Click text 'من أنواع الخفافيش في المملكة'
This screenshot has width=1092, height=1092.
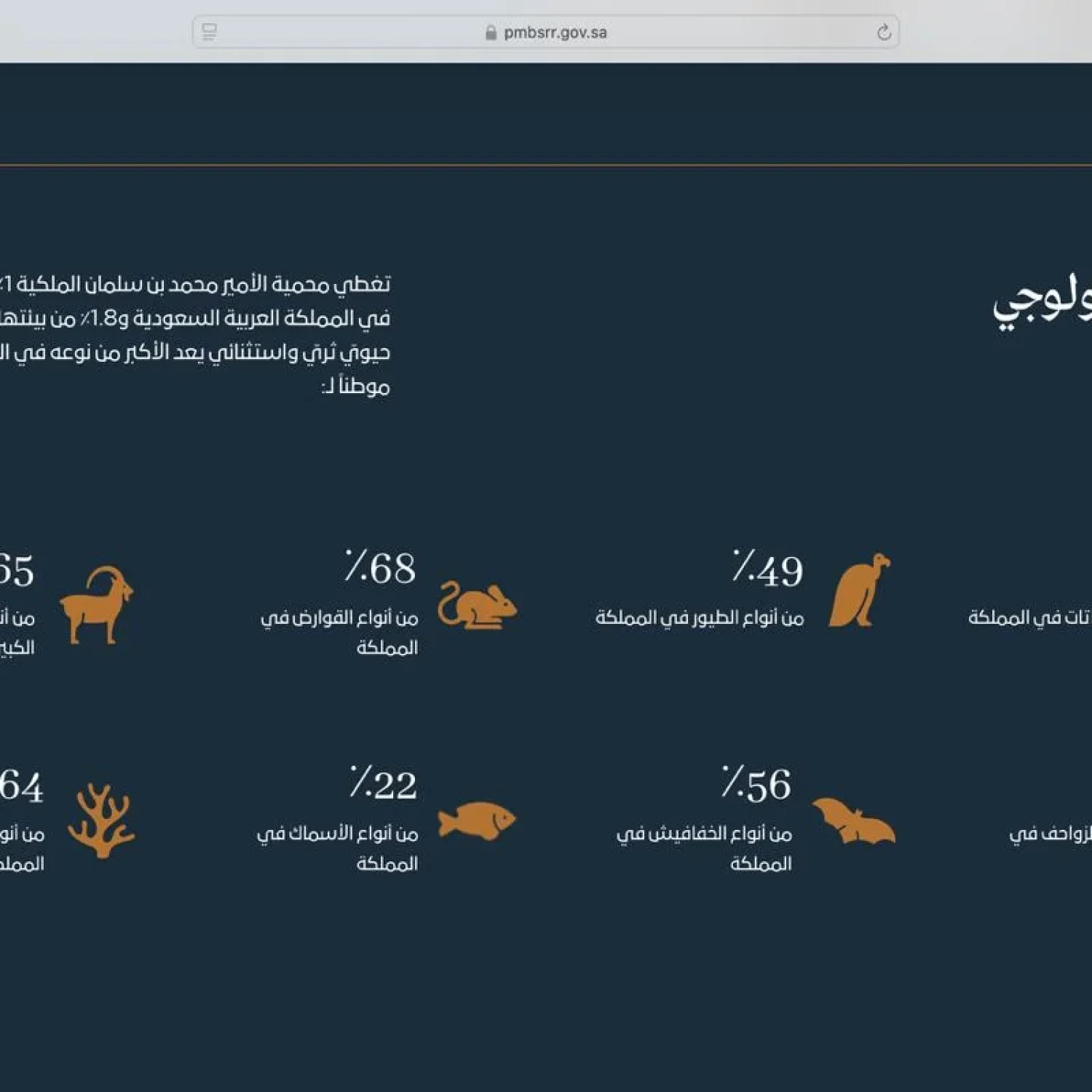tap(704, 848)
